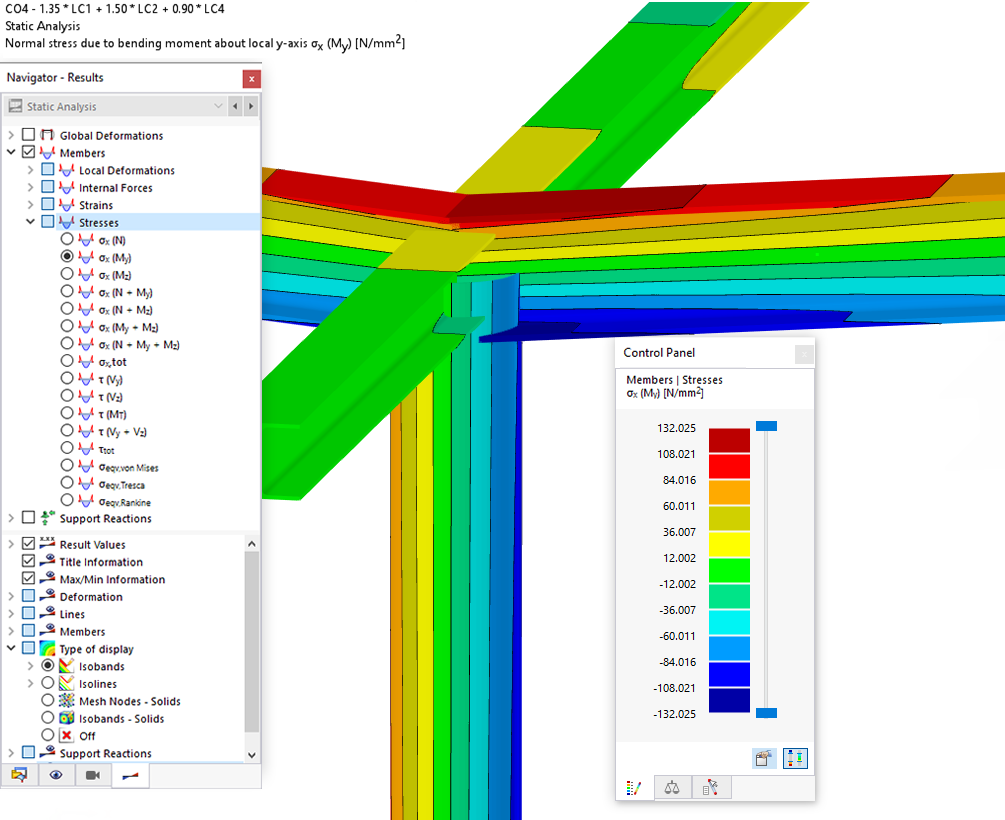This screenshot has width=1005, height=820.
Task: Check the Support Reactions results checkbox
Action: [28, 517]
